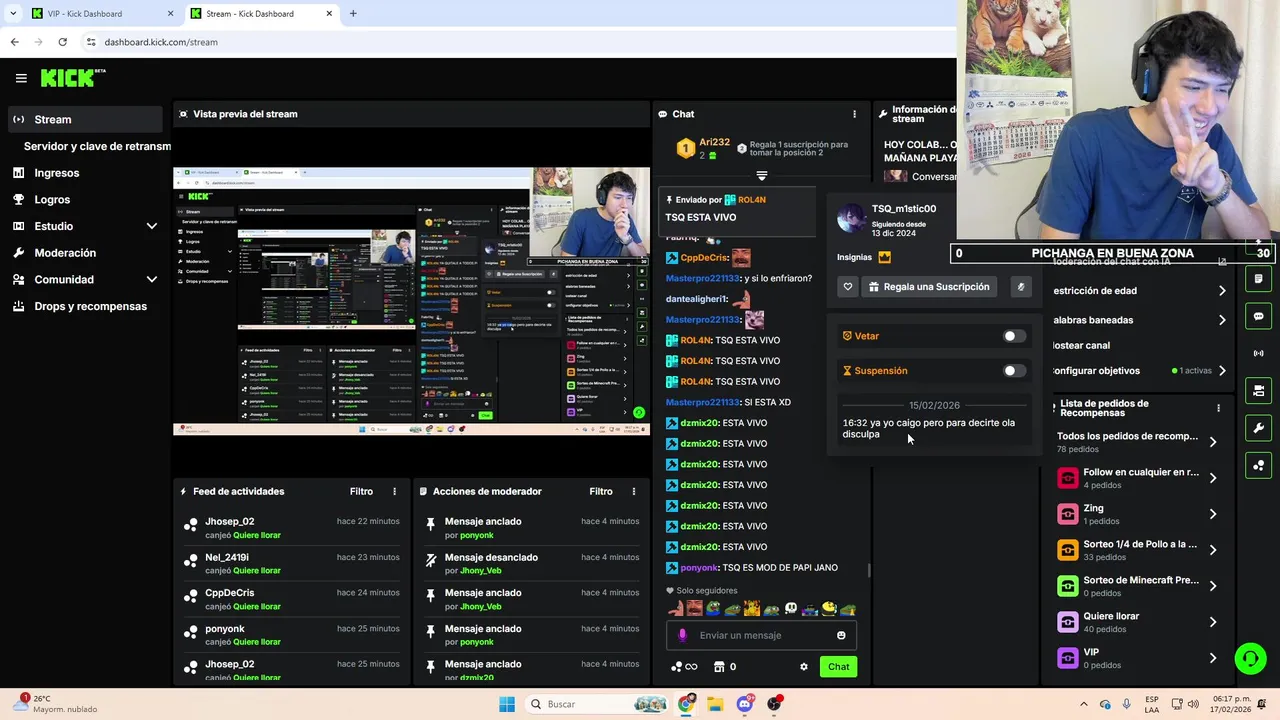Image resolution: width=1280 pixels, height=720 pixels.
Task: Open palabras baneadas arrow
Action: (x=1222, y=320)
